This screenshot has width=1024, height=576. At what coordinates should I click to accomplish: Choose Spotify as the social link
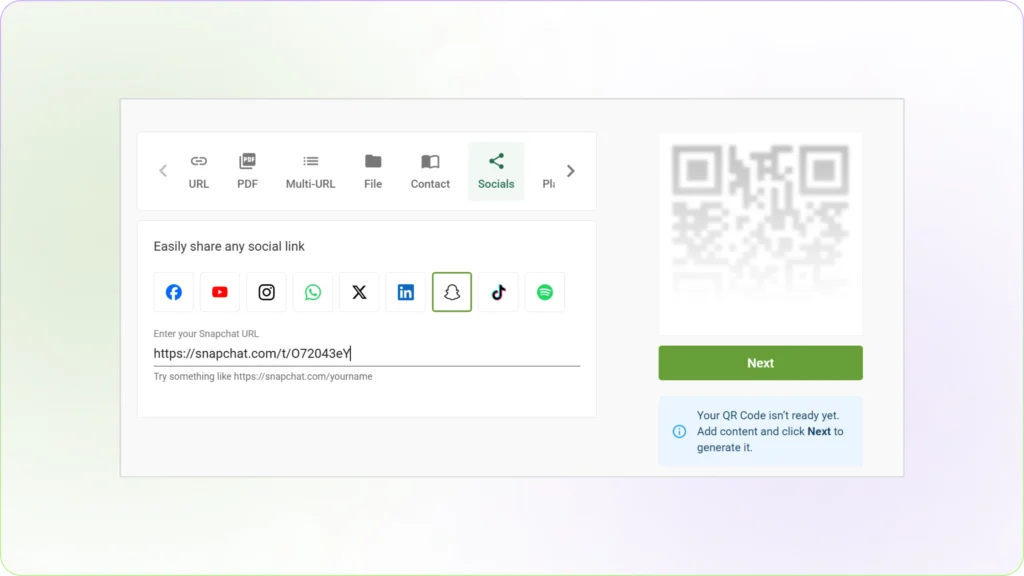point(545,292)
